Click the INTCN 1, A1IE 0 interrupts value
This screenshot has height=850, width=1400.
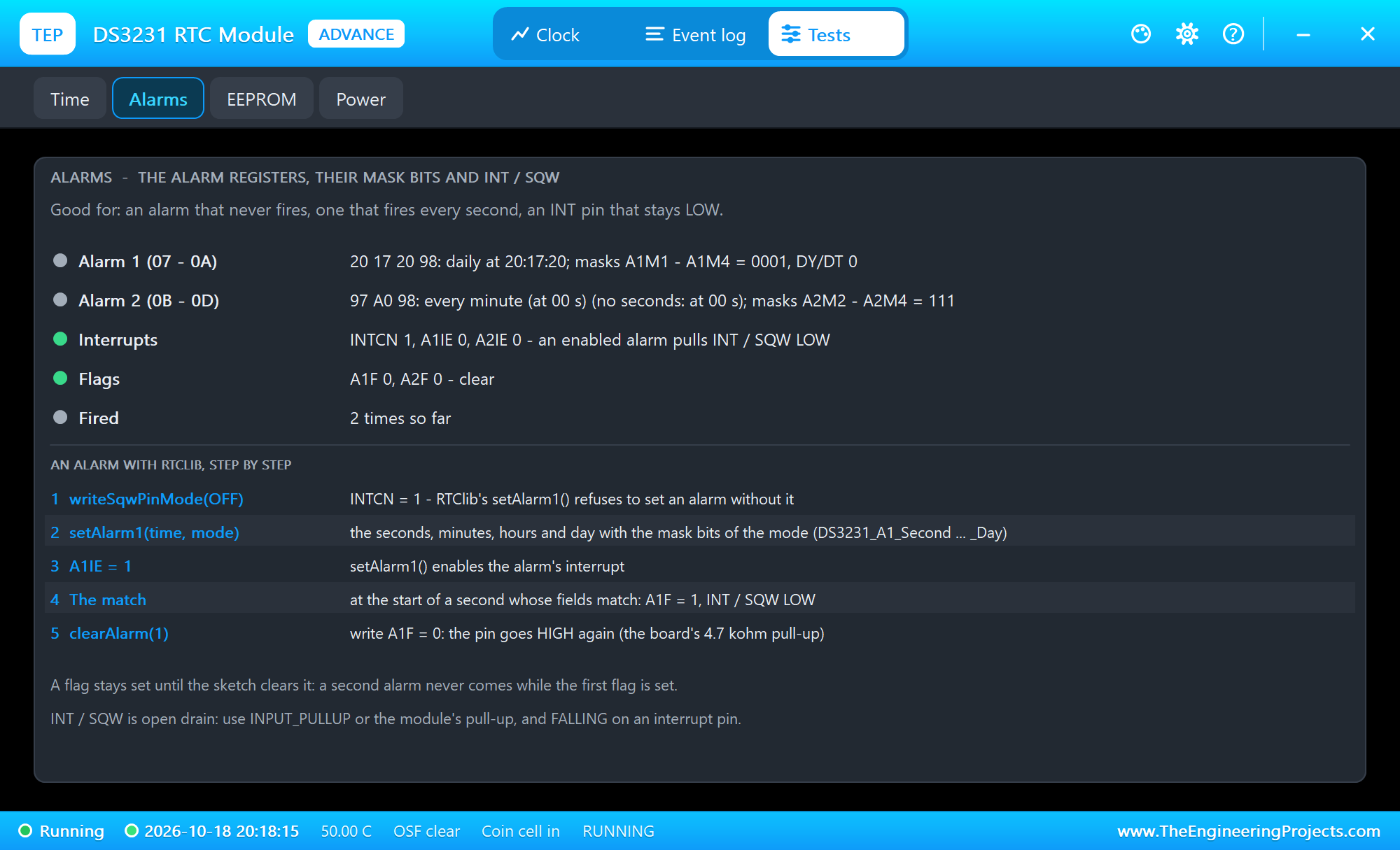[x=590, y=340]
